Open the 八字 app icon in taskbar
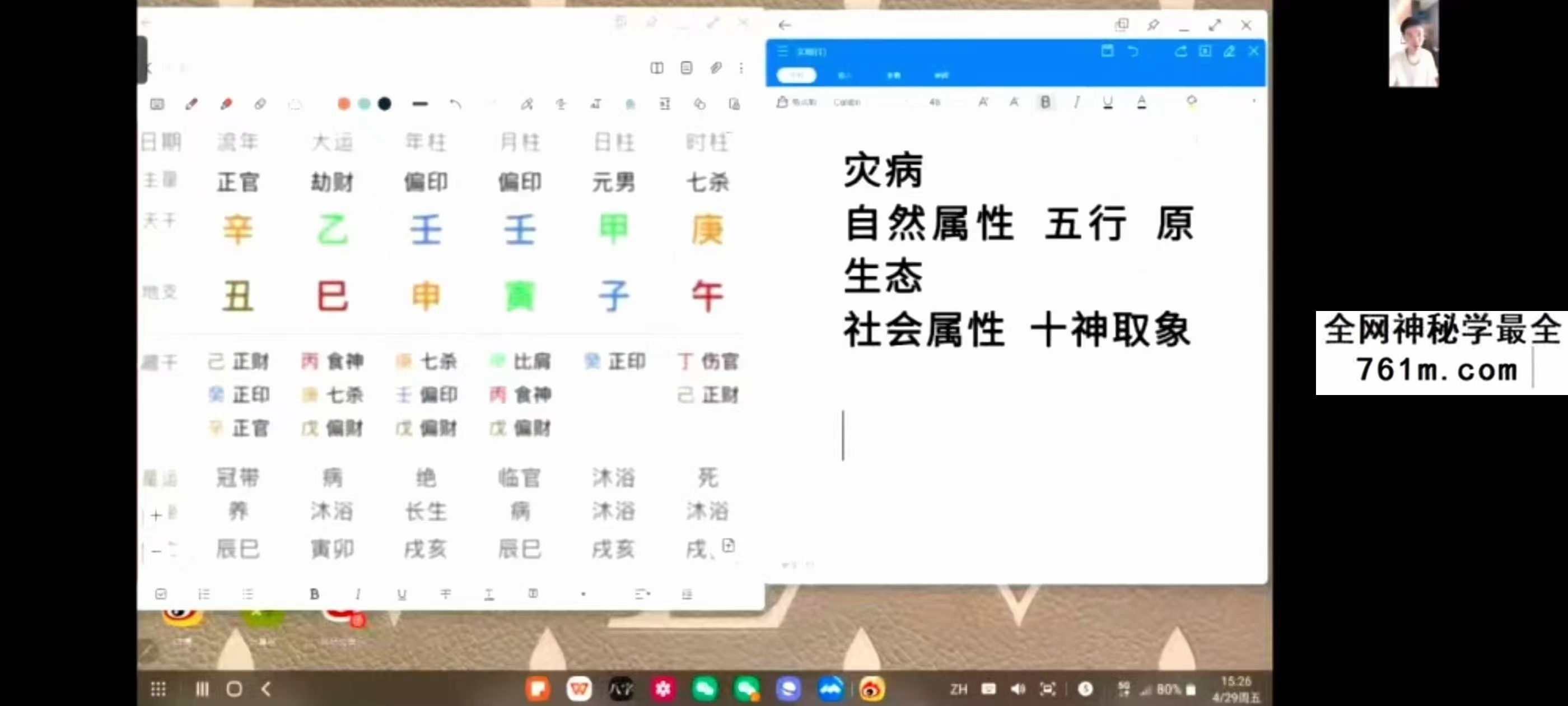The width and height of the screenshot is (1568, 706). pyautogui.click(x=621, y=689)
